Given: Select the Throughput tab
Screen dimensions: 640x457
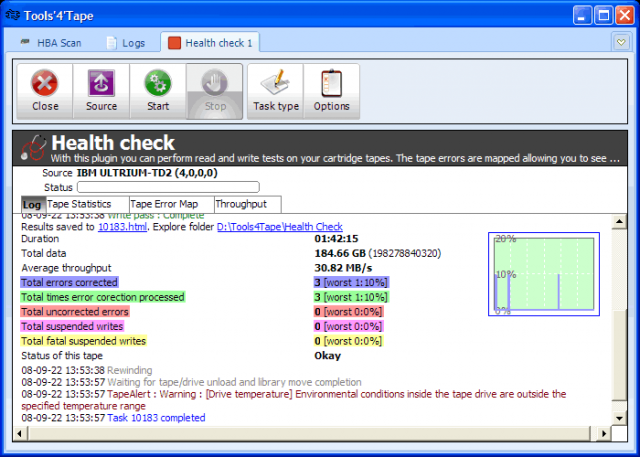Looking at the screenshot, I should [x=241, y=204].
